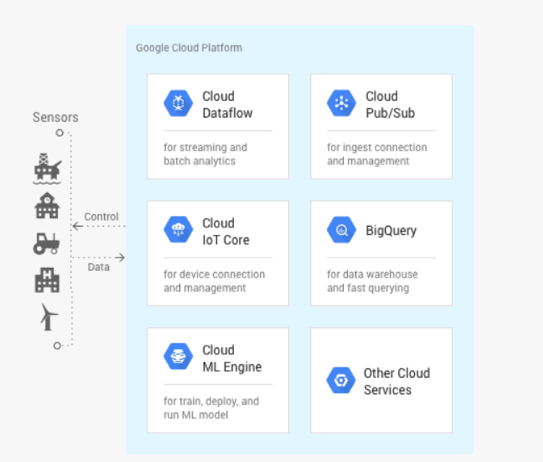
Task: Select the schoolhouse sensor icon
Action: 47,205
